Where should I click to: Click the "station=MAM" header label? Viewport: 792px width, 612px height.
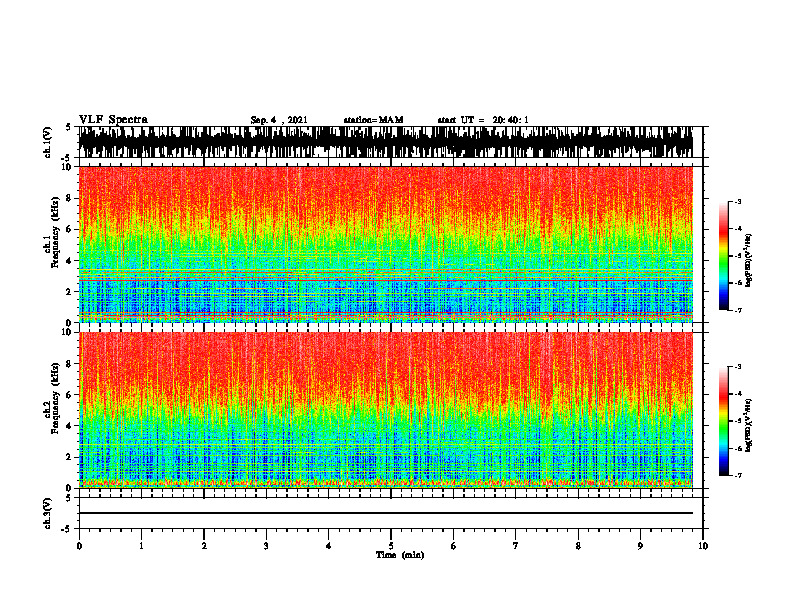tap(373, 120)
